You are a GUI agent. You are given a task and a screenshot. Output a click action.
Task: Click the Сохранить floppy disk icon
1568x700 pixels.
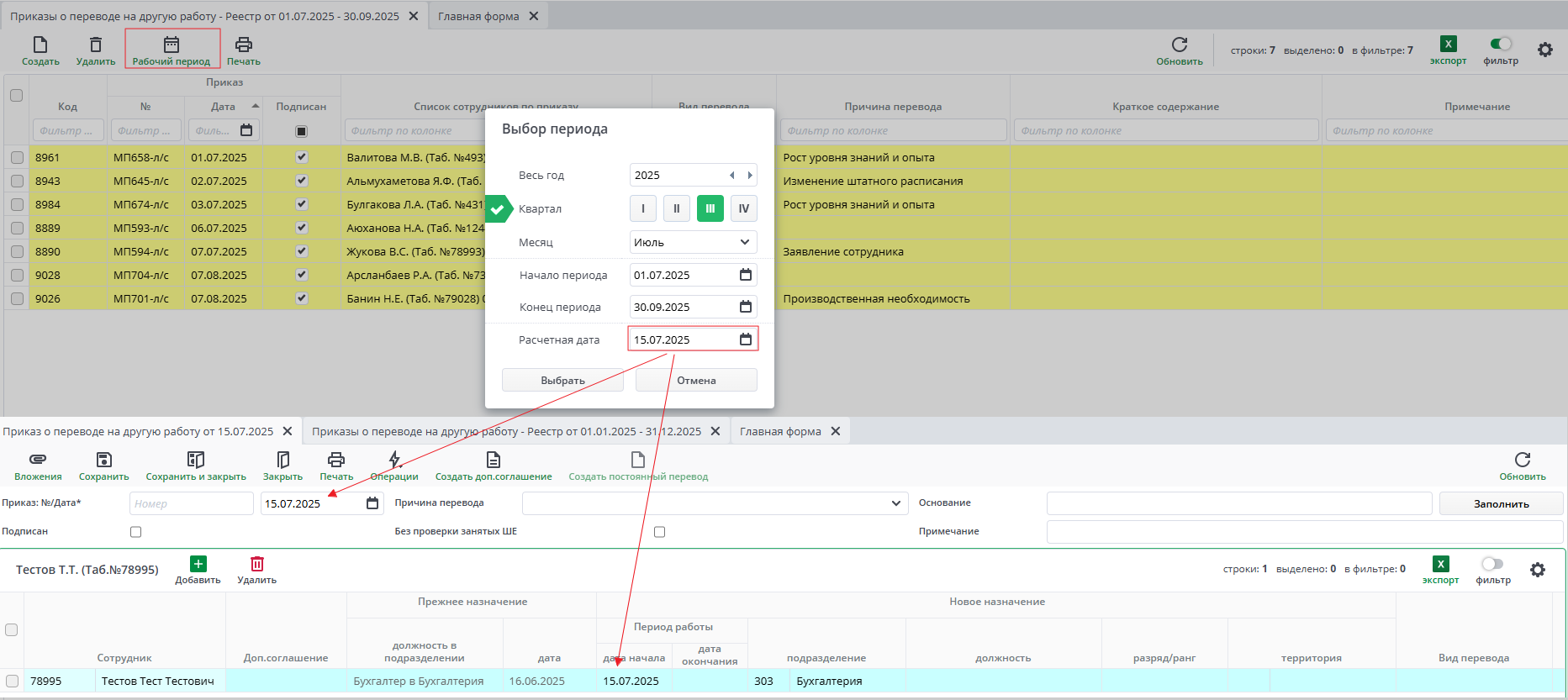tap(103, 460)
